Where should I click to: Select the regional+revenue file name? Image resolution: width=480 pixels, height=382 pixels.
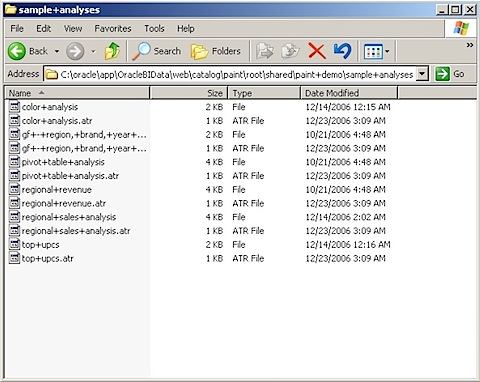[57, 190]
